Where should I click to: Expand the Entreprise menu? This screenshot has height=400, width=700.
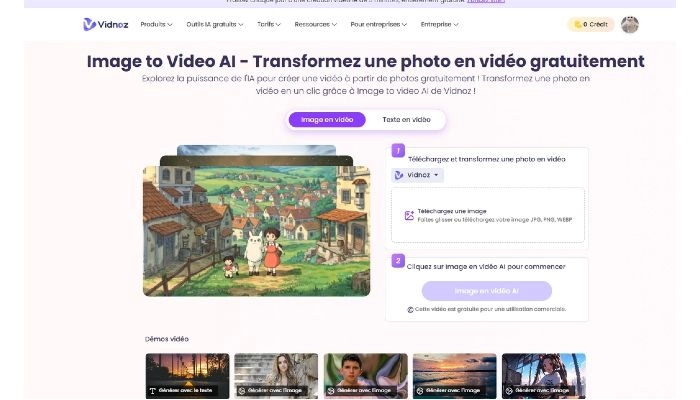[x=439, y=24]
